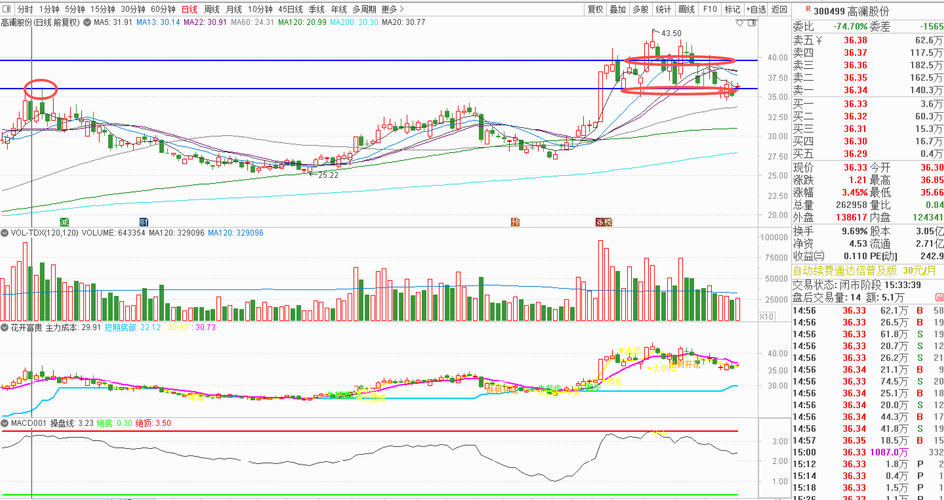Click the diamond icon above the price axis
The height and width of the screenshot is (500, 944).
click(740, 23)
